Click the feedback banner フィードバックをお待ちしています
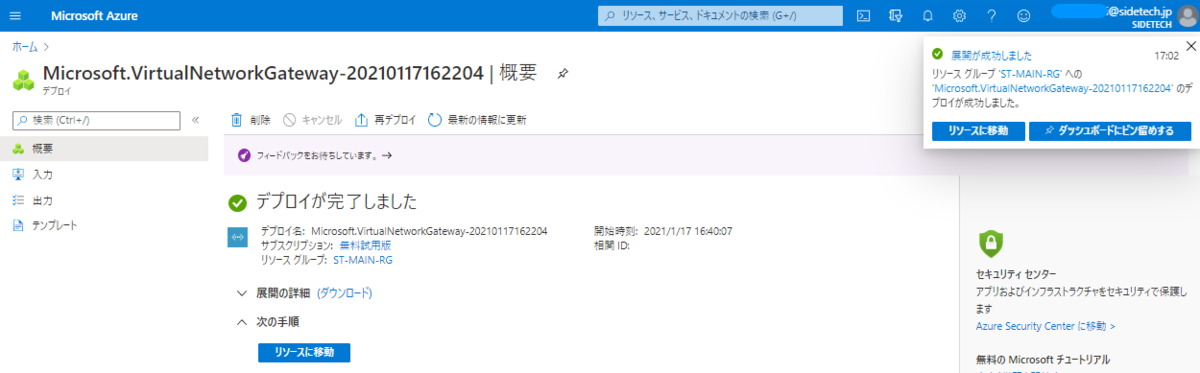1200x373 pixels. [315, 155]
